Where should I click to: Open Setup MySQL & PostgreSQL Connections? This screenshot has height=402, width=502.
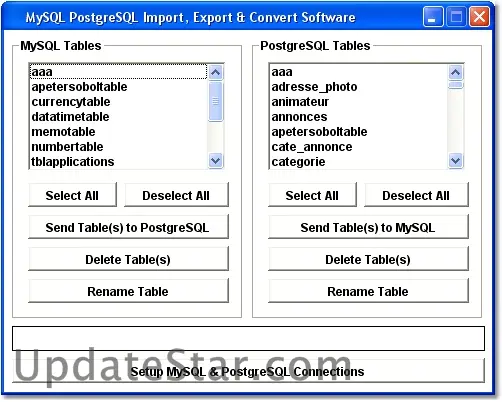248,371
